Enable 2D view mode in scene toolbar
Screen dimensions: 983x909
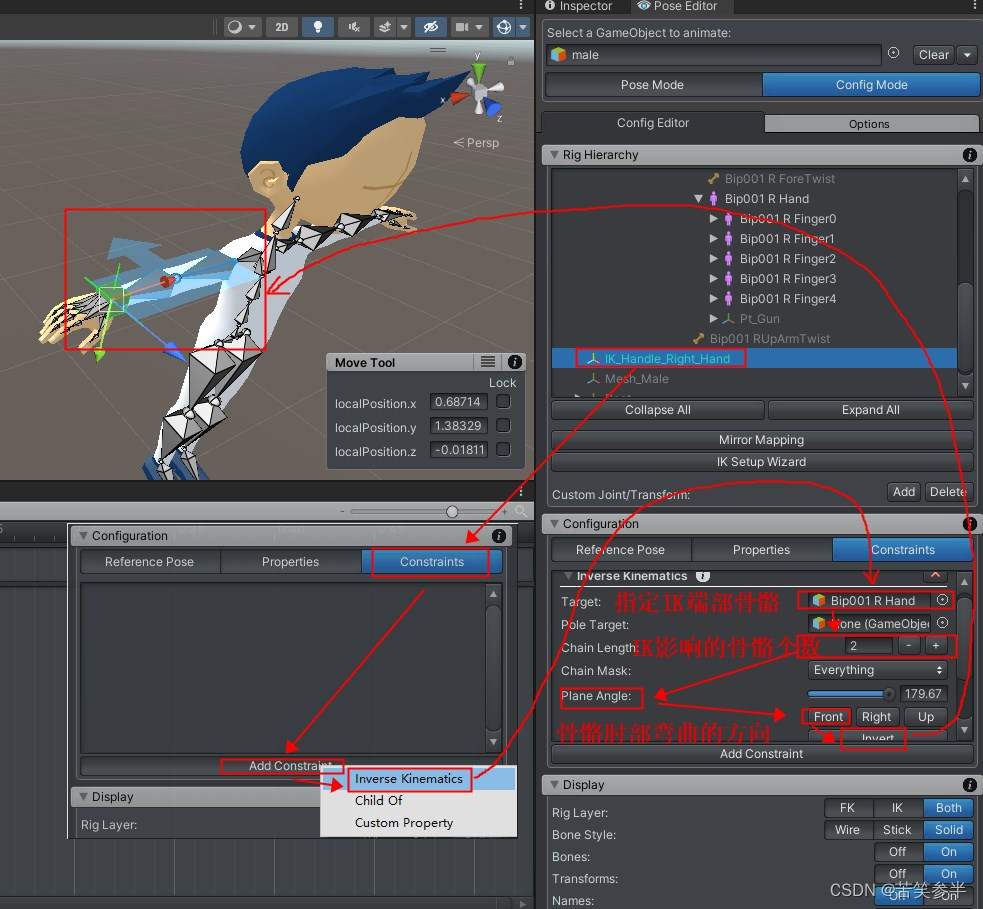coord(281,27)
